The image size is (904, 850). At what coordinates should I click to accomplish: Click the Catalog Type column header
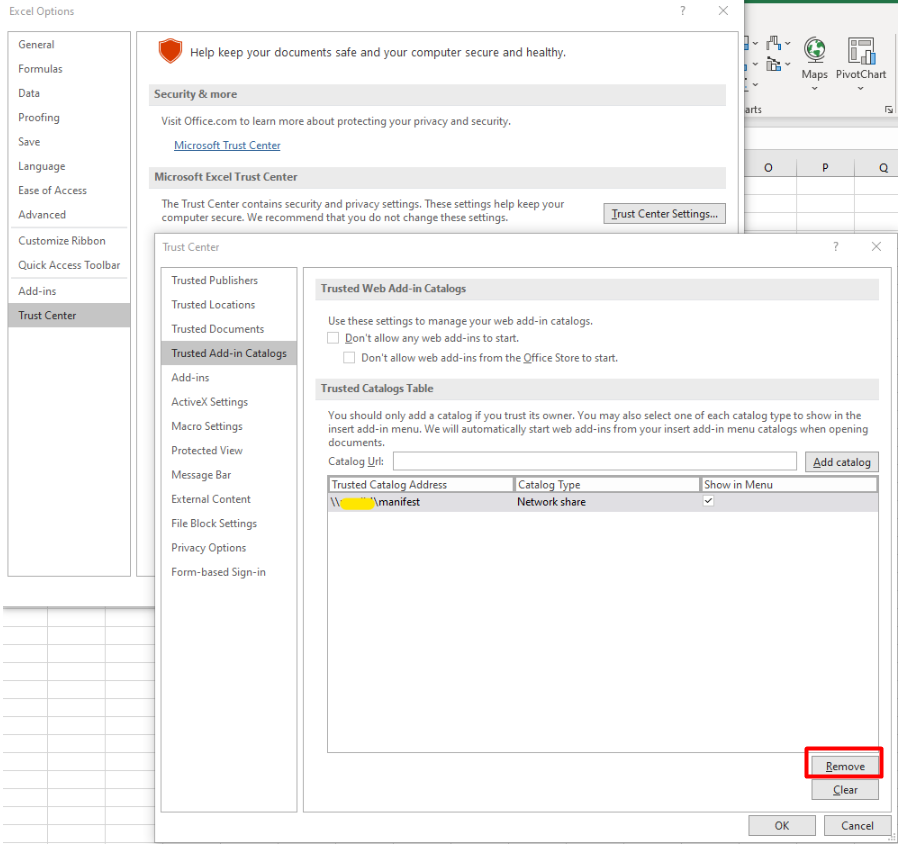coord(607,484)
